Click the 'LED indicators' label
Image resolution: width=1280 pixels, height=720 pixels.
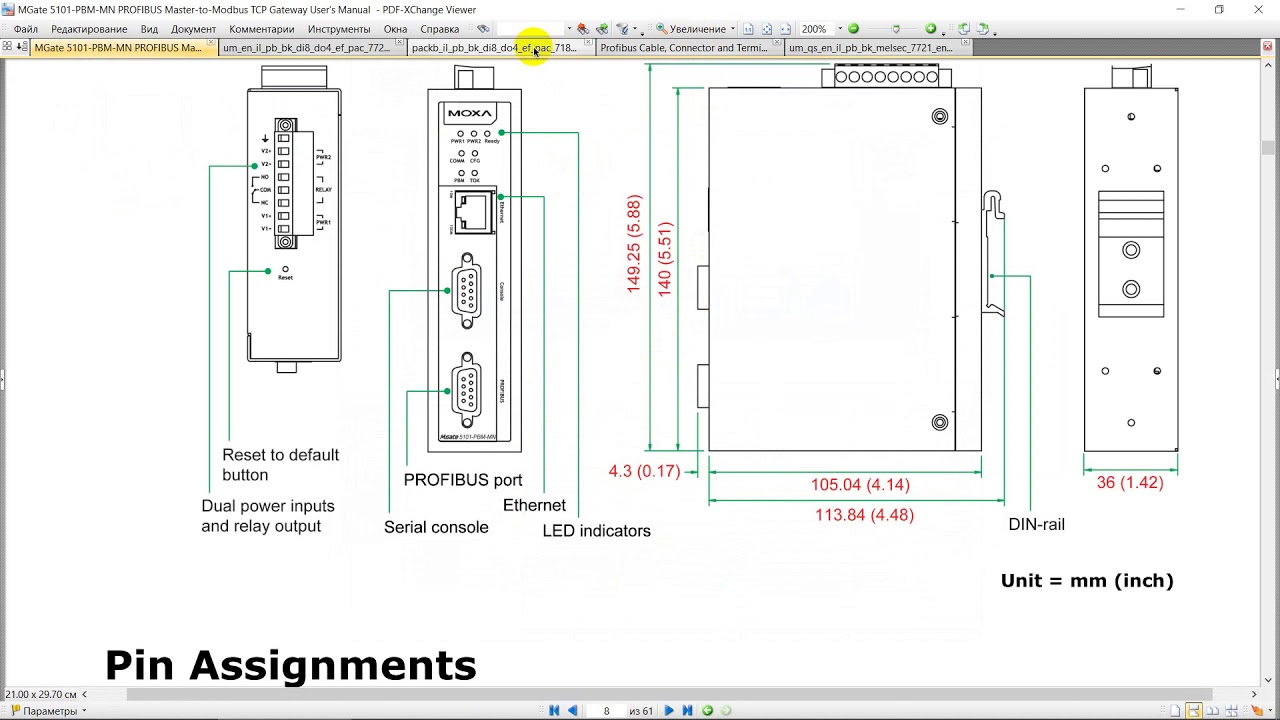pyautogui.click(x=597, y=531)
